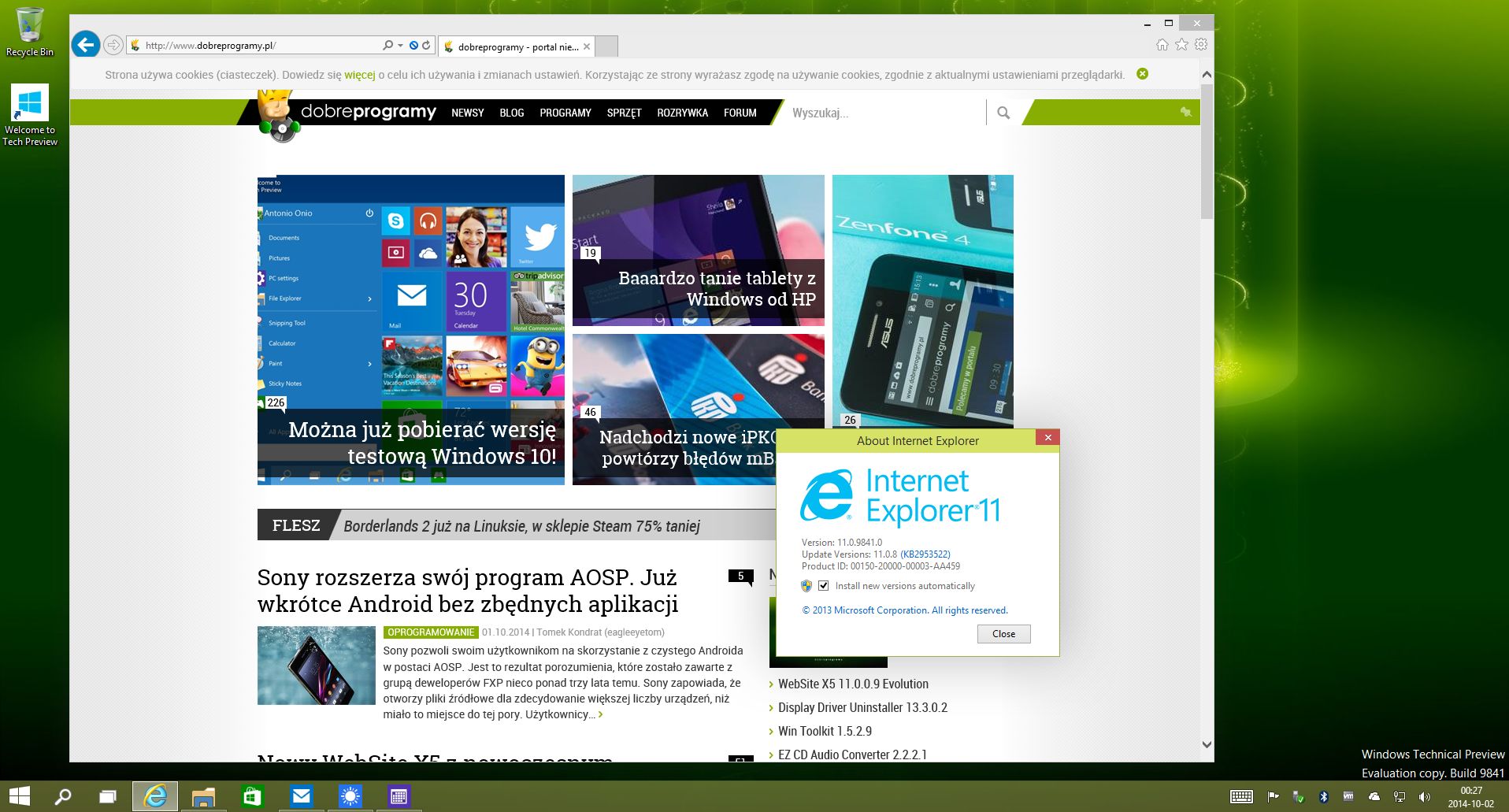Open Favorites star icon
The height and width of the screenshot is (812, 1509).
coord(1181,45)
